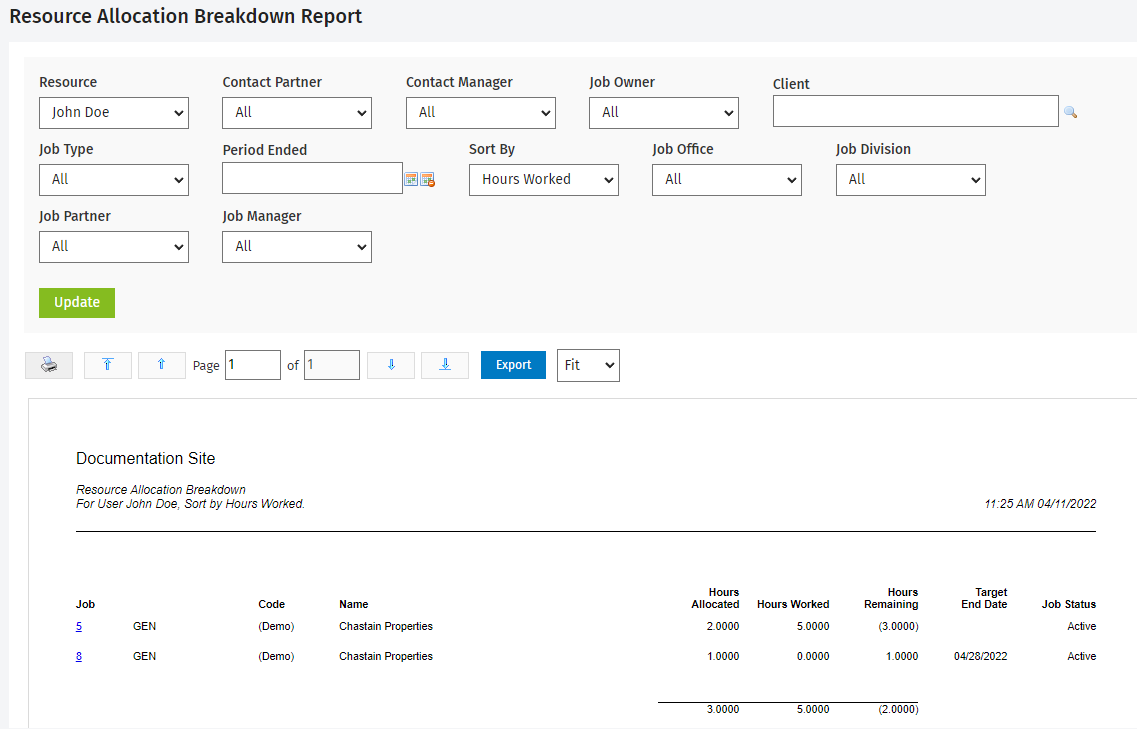This screenshot has width=1137, height=729.
Task: Click Hours Allocated value 2.0000
Action: coord(723,626)
